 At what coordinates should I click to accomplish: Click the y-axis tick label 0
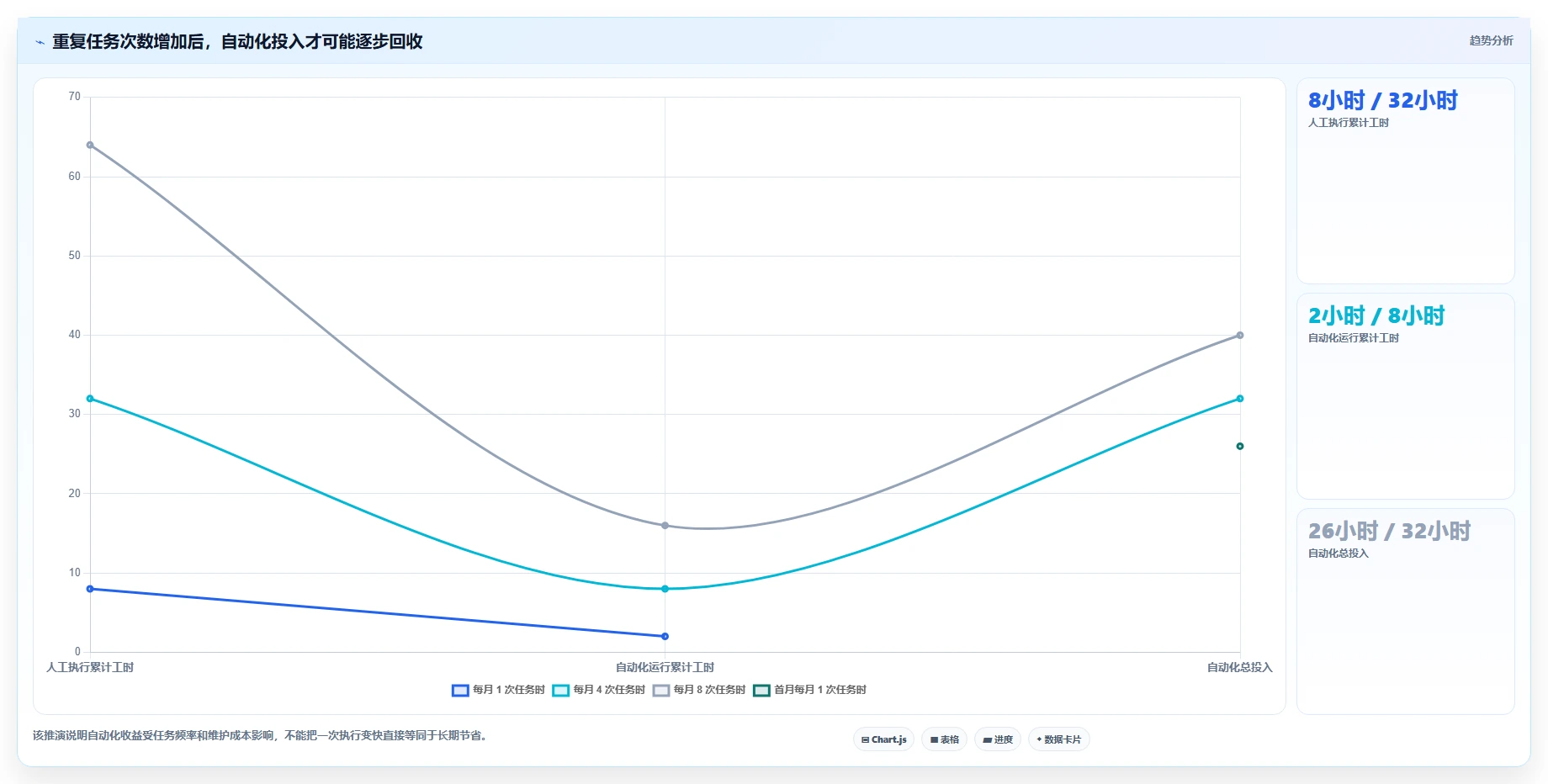point(77,652)
